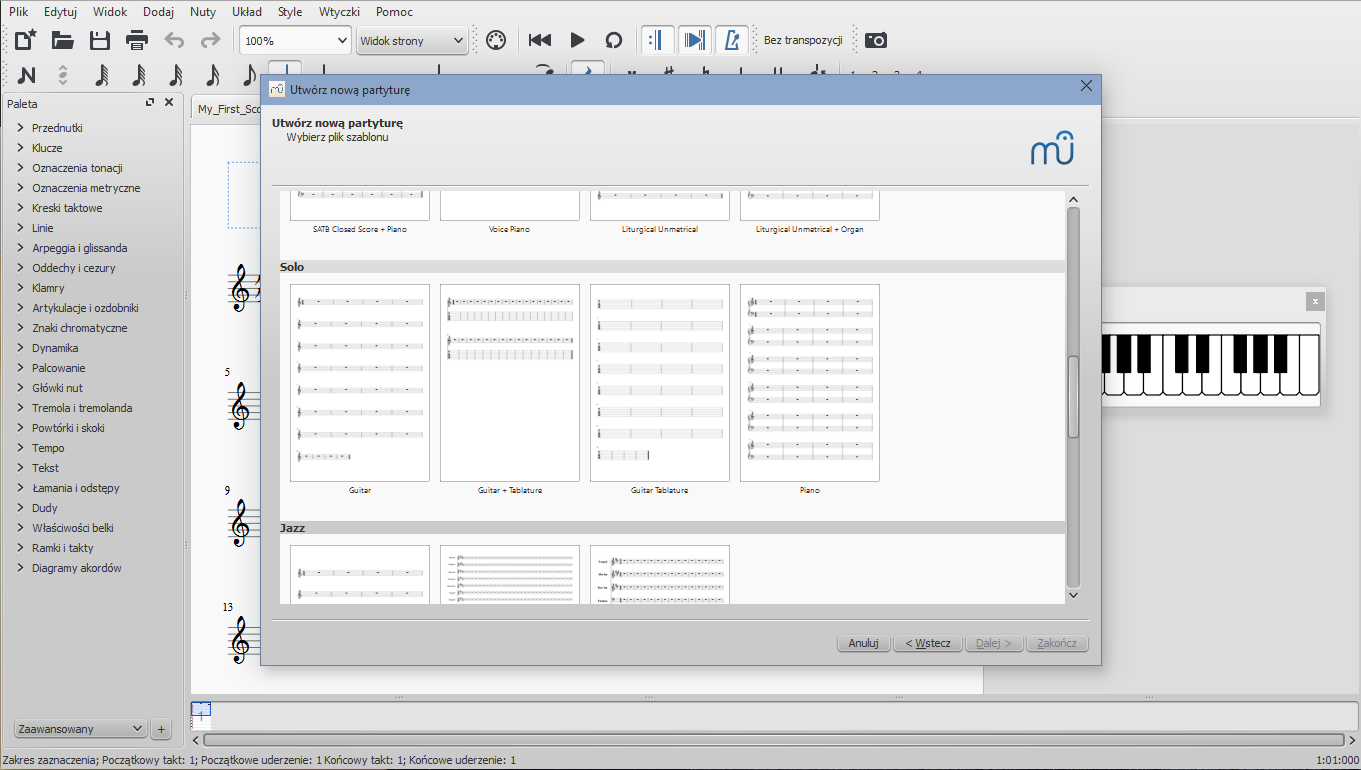The height and width of the screenshot is (770, 1361).
Task: Enable note input mode icon
Action: click(26, 75)
